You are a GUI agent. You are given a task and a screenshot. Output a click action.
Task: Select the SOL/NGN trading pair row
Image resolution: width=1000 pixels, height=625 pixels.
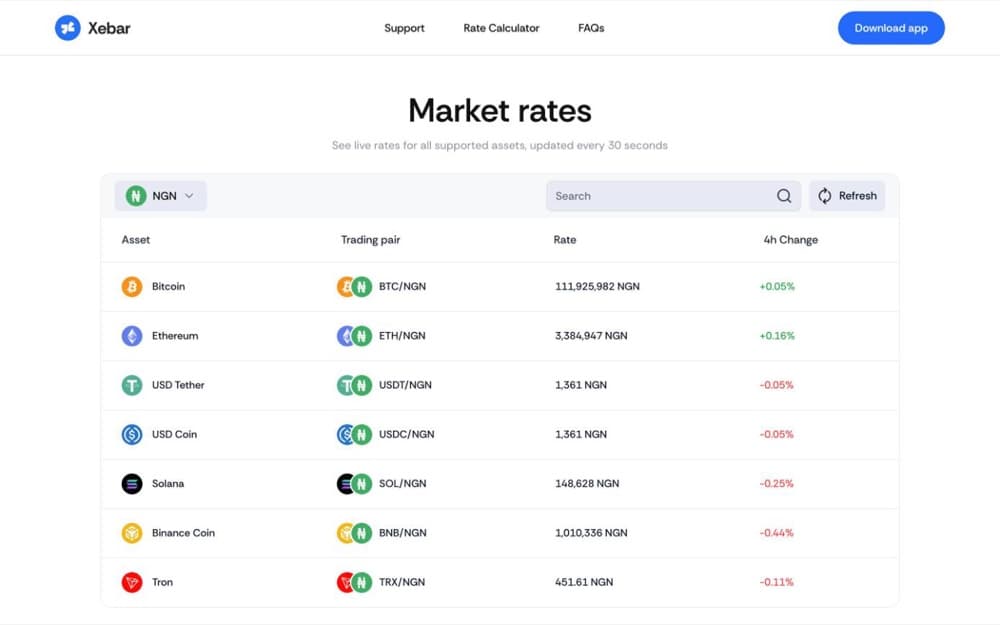(x=500, y=483)
